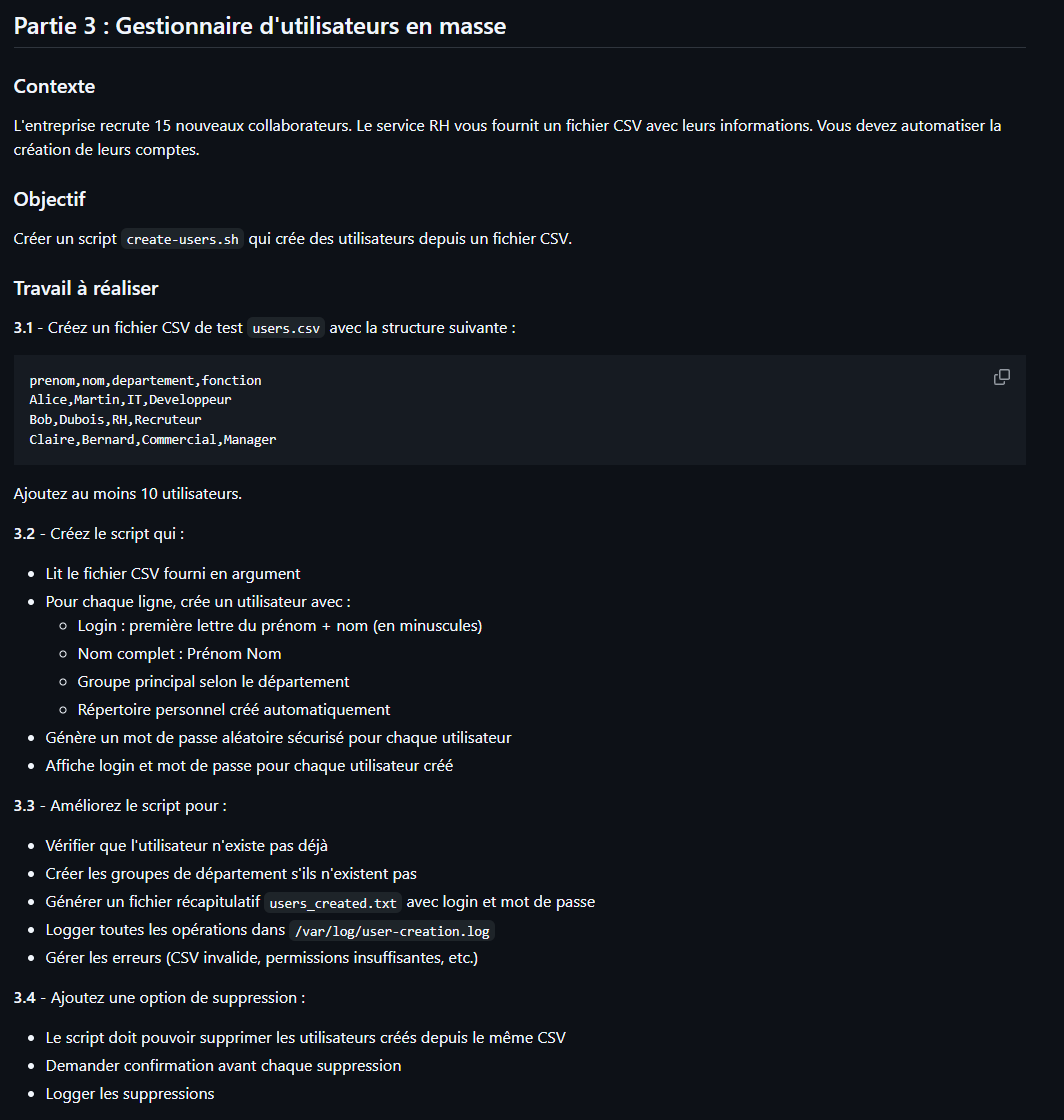The image size is (1064, 1120).
Task: Click the /var/log/user-creation.log path
Action: pos(391,931)
